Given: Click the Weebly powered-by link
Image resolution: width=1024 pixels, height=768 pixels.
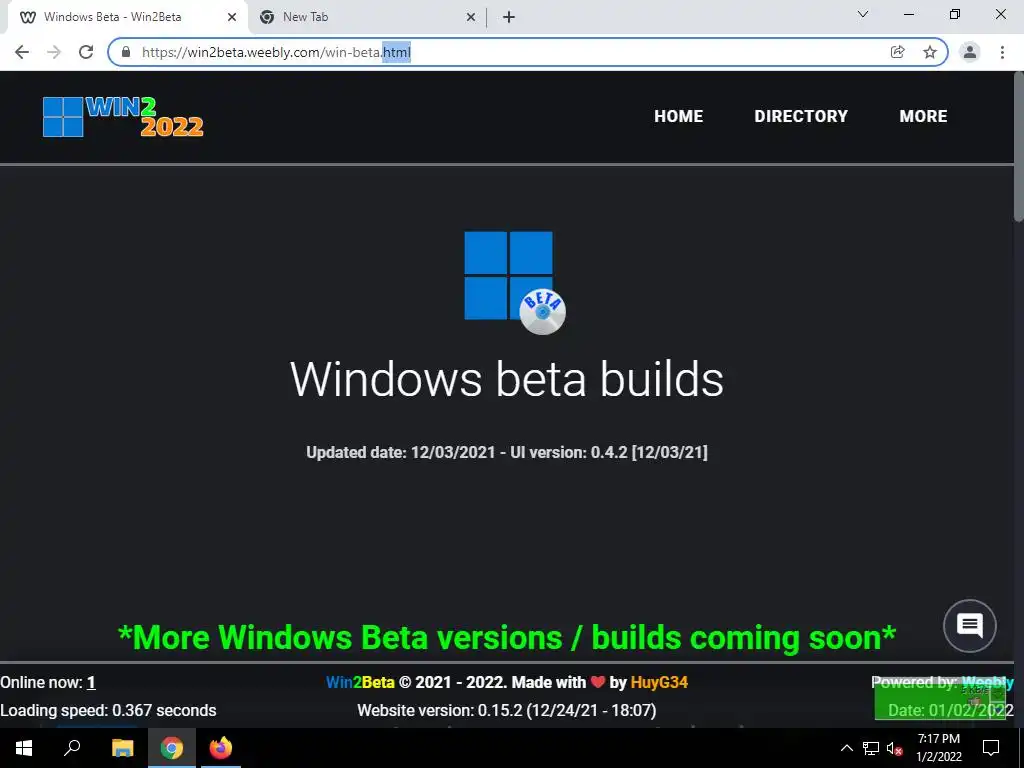Looking at the screenshot, I should [x=987, y=682].
